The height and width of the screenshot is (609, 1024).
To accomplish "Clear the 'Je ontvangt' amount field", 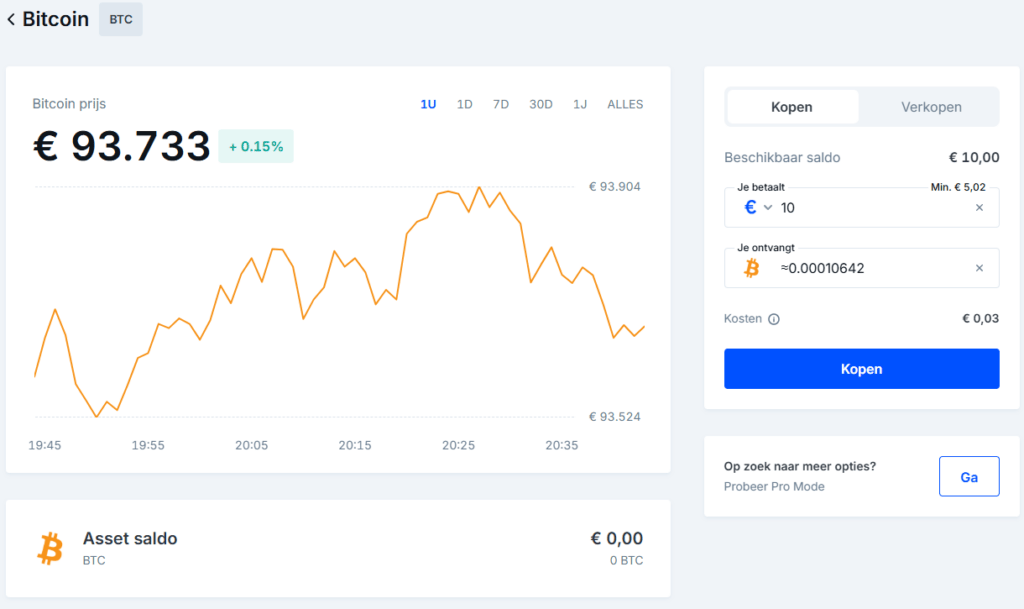I will [979, 268].
